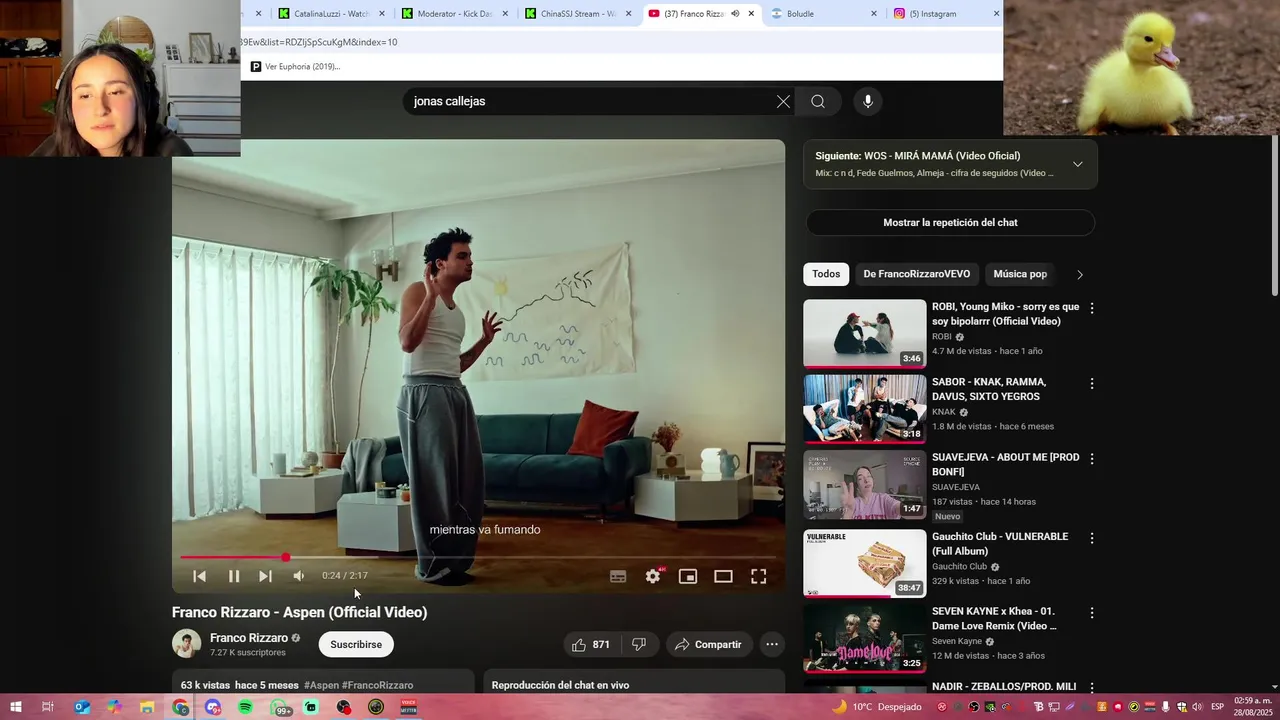Open SEVEN KAYNE x Khea Dame Love thumbnail

point(865,638)
